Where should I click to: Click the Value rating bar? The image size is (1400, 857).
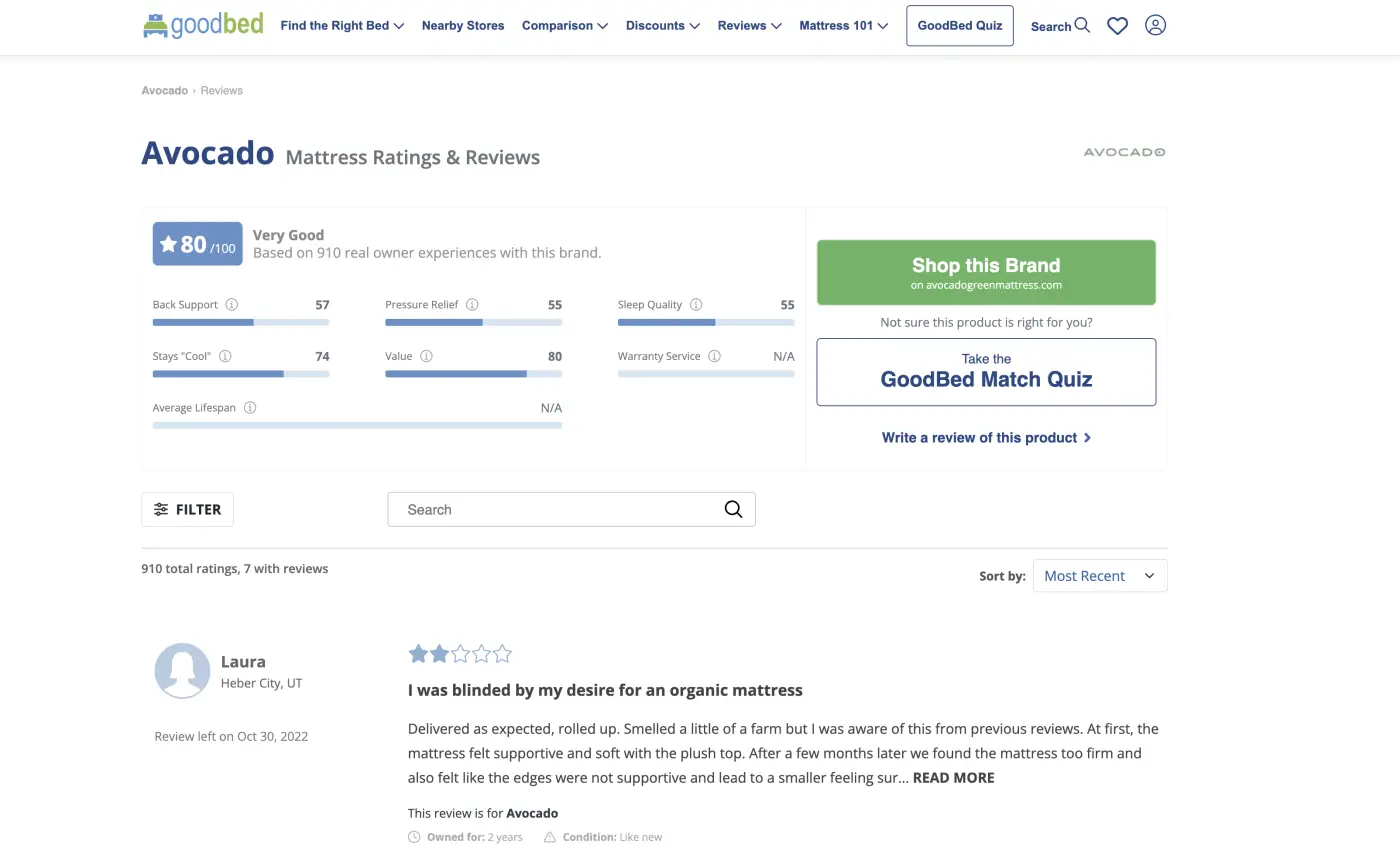pos(473,374)
